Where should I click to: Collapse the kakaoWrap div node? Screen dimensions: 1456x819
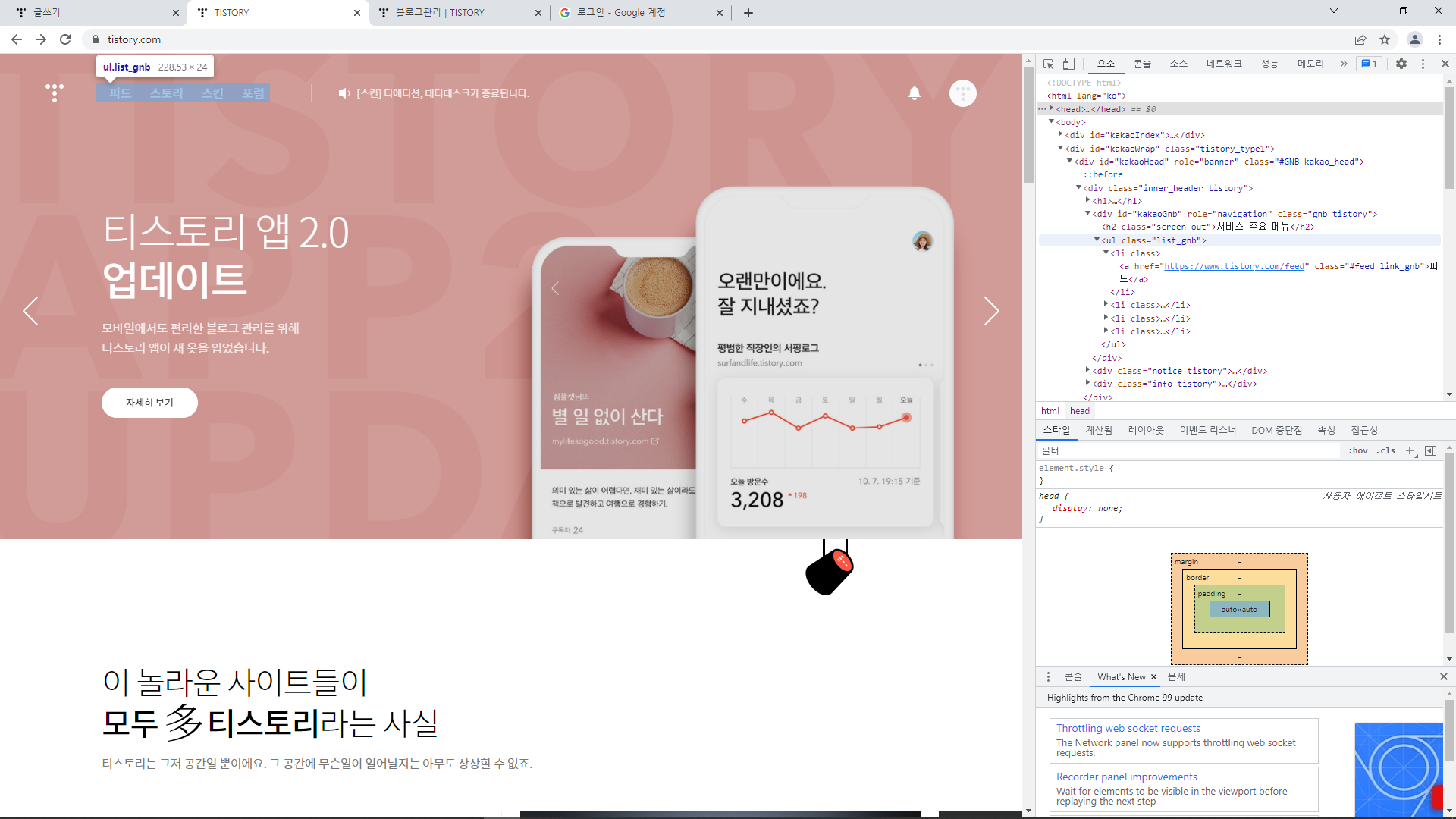[1060, 149]
